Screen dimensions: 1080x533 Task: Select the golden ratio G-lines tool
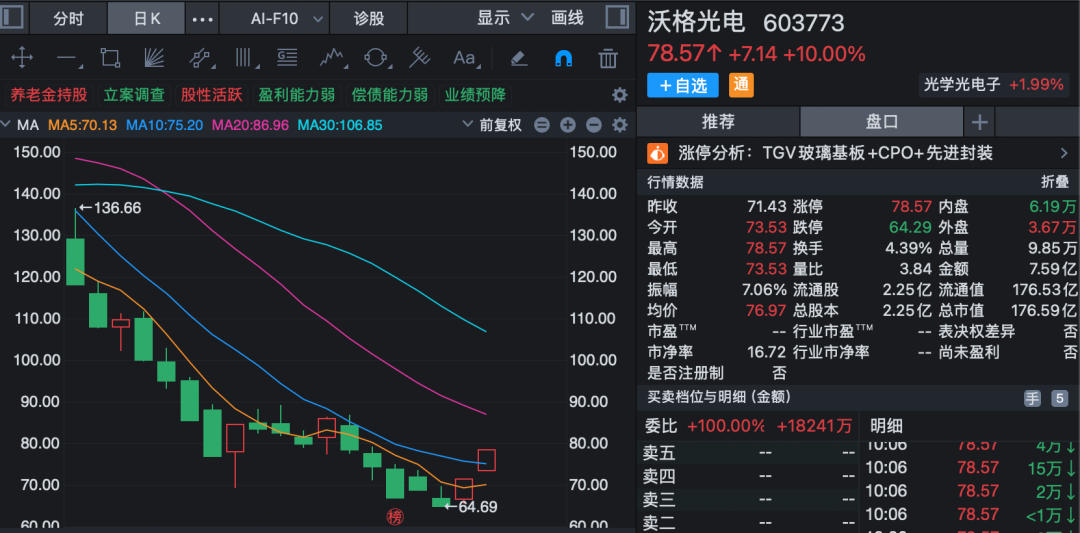click(x=287, y=58)
